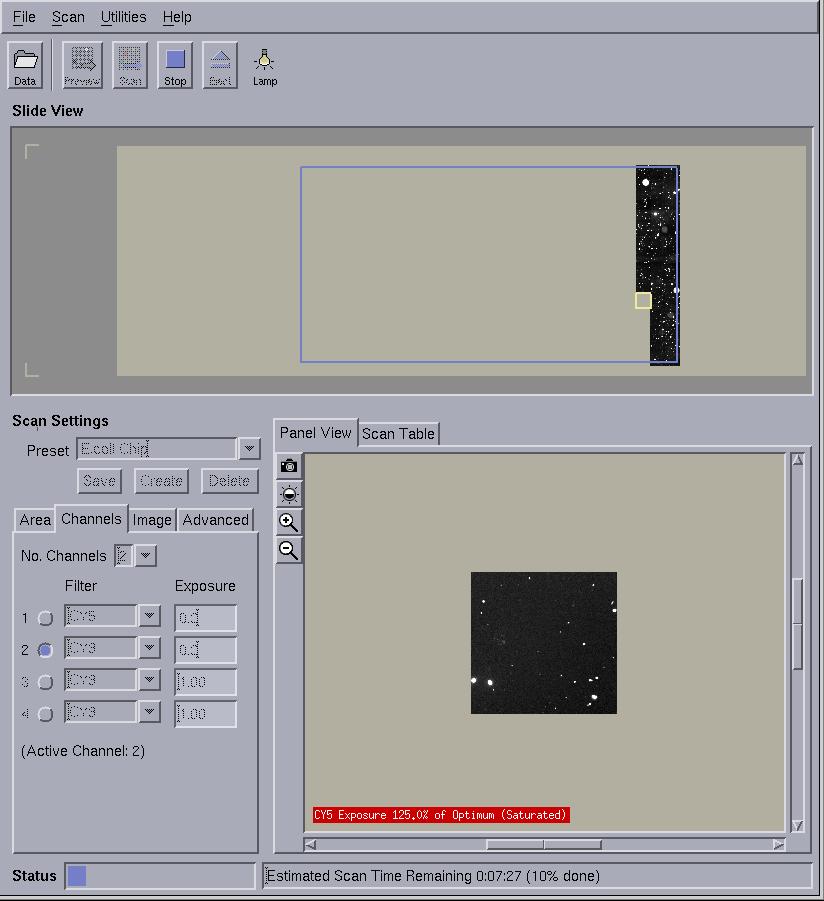Click the Preview scan toolbar icon
The width and height of the screenshot is (824, 901).
click(x=82, y=66)
